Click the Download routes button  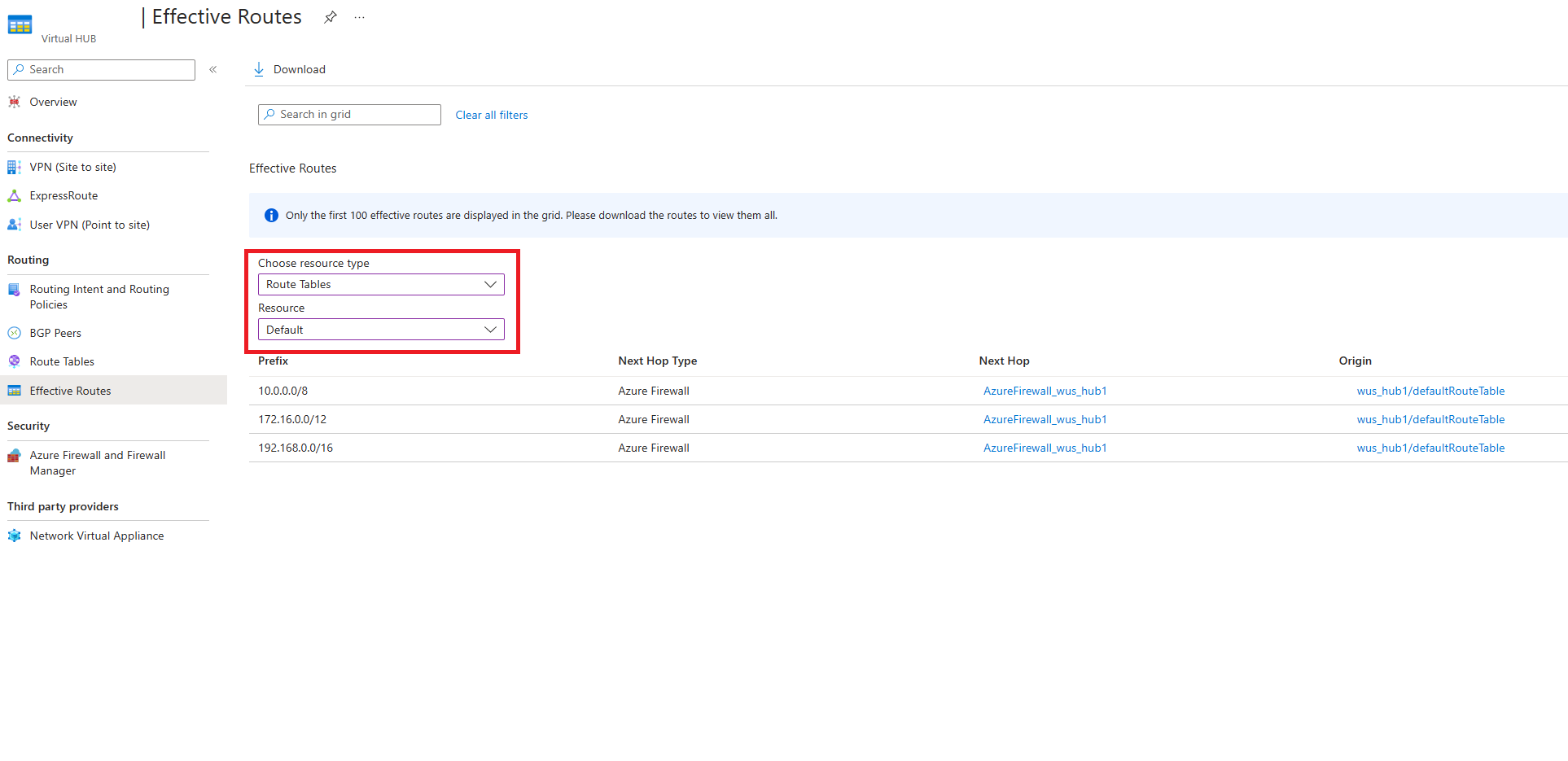click(x=288, y=69)
